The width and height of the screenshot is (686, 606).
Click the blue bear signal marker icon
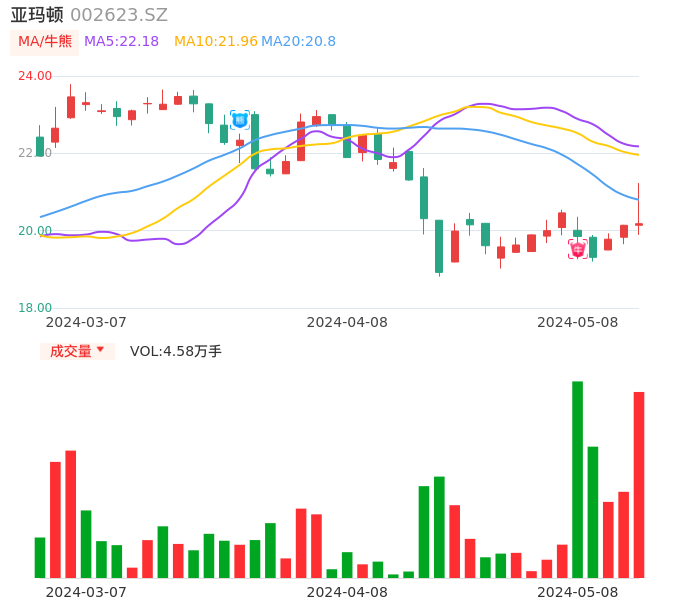(240, 120)
